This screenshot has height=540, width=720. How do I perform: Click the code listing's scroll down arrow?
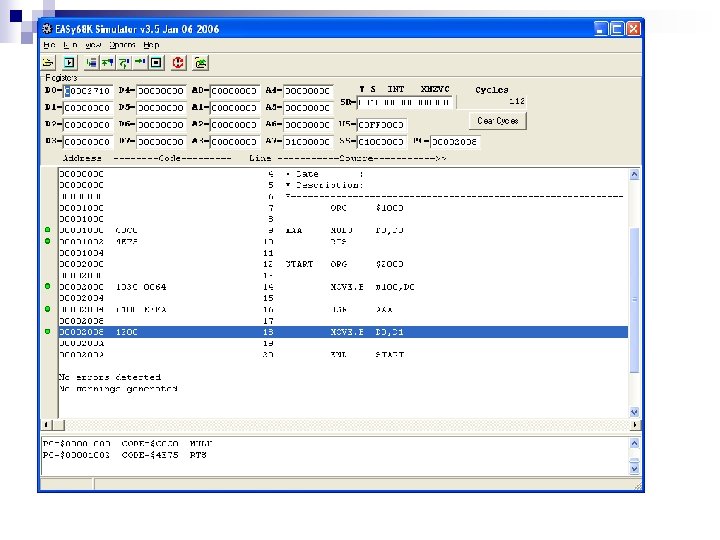pos(634,412)
